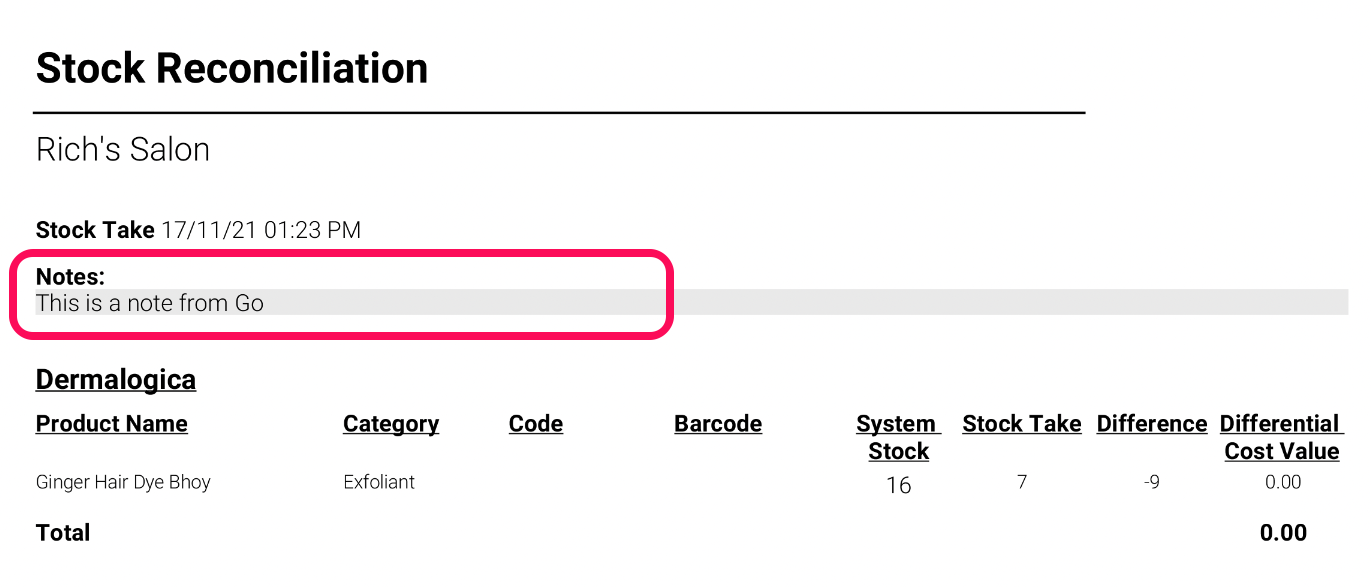
Task: Click the stock take value 7
Action: click(x=1022, y=482)
